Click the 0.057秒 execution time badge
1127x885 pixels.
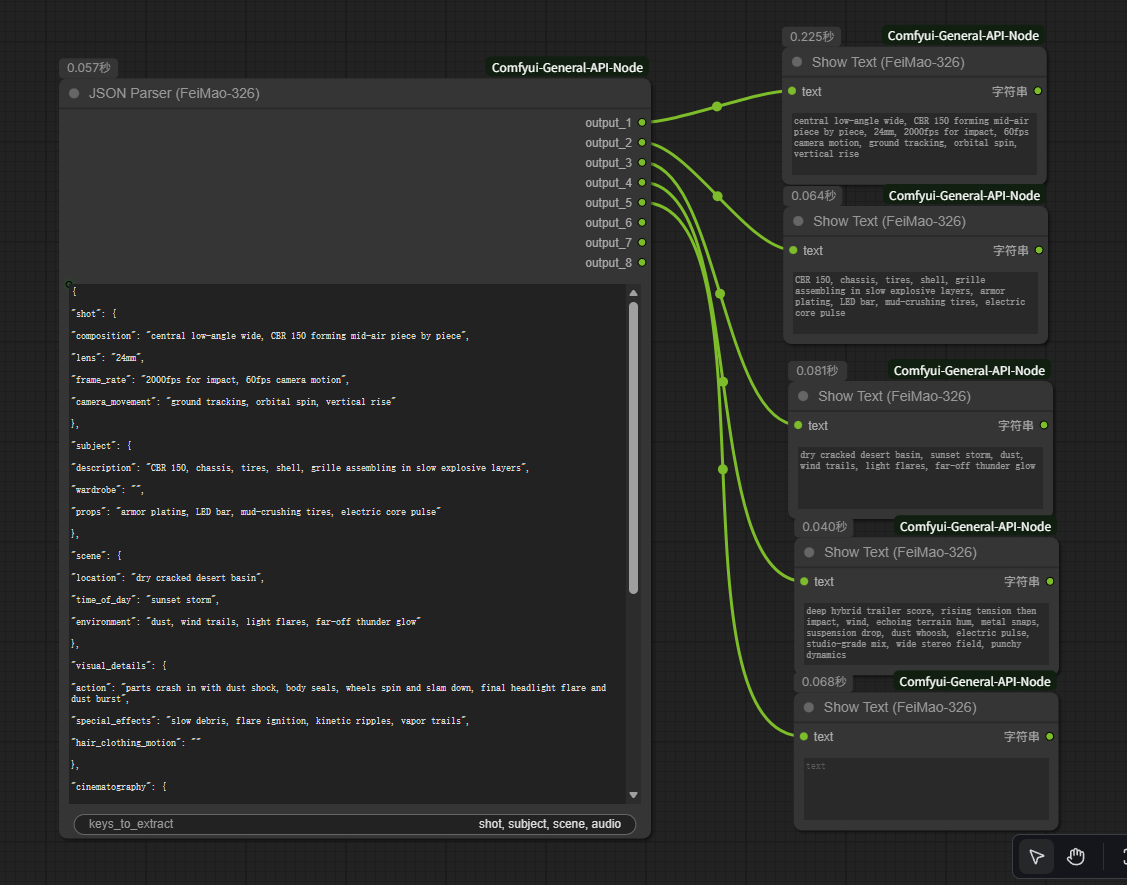88,68
